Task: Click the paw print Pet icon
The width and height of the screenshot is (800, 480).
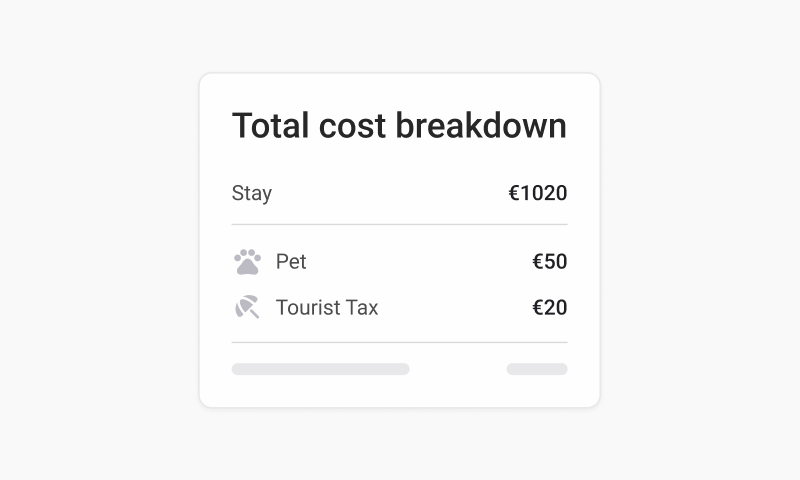Action: pos(247,262)
